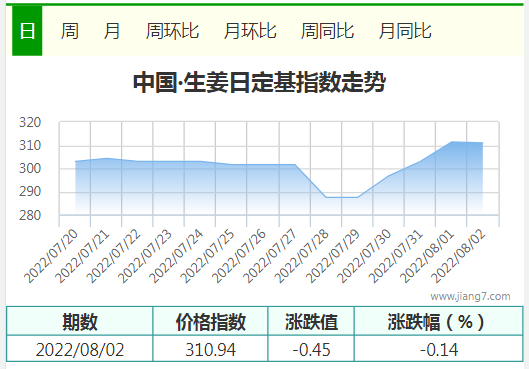The height and width of the screenshot is (369, 529).
Task: Select the -0.45 change value cell
Action: [x=311, y=349]
